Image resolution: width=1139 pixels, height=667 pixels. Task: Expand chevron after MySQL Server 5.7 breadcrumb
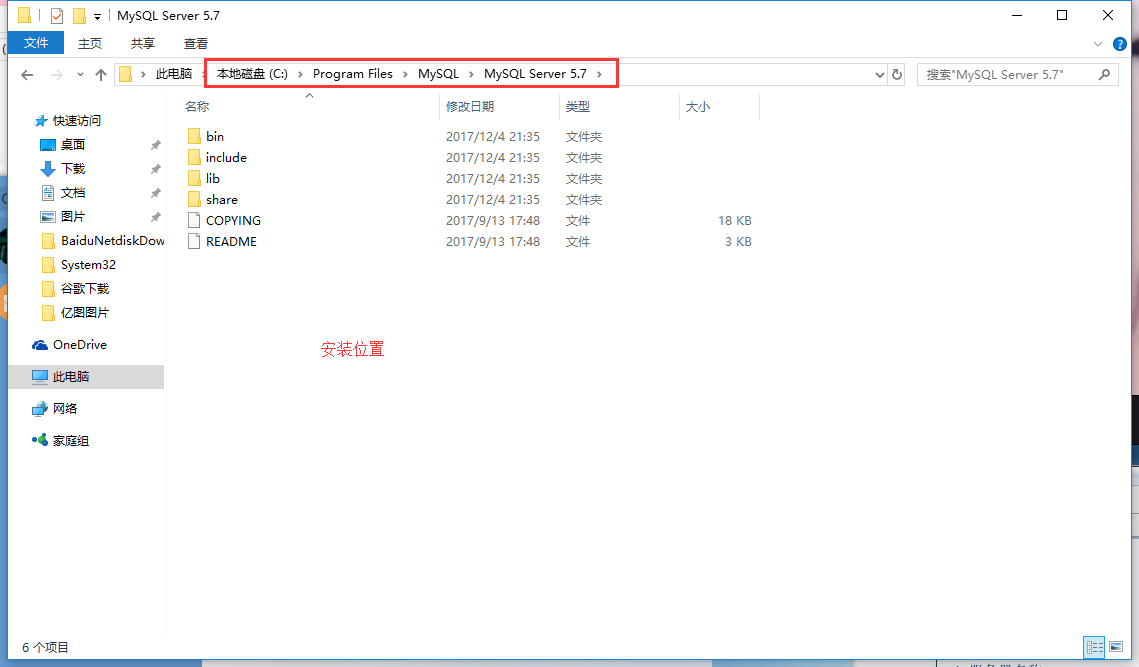(x=599, y=74)
